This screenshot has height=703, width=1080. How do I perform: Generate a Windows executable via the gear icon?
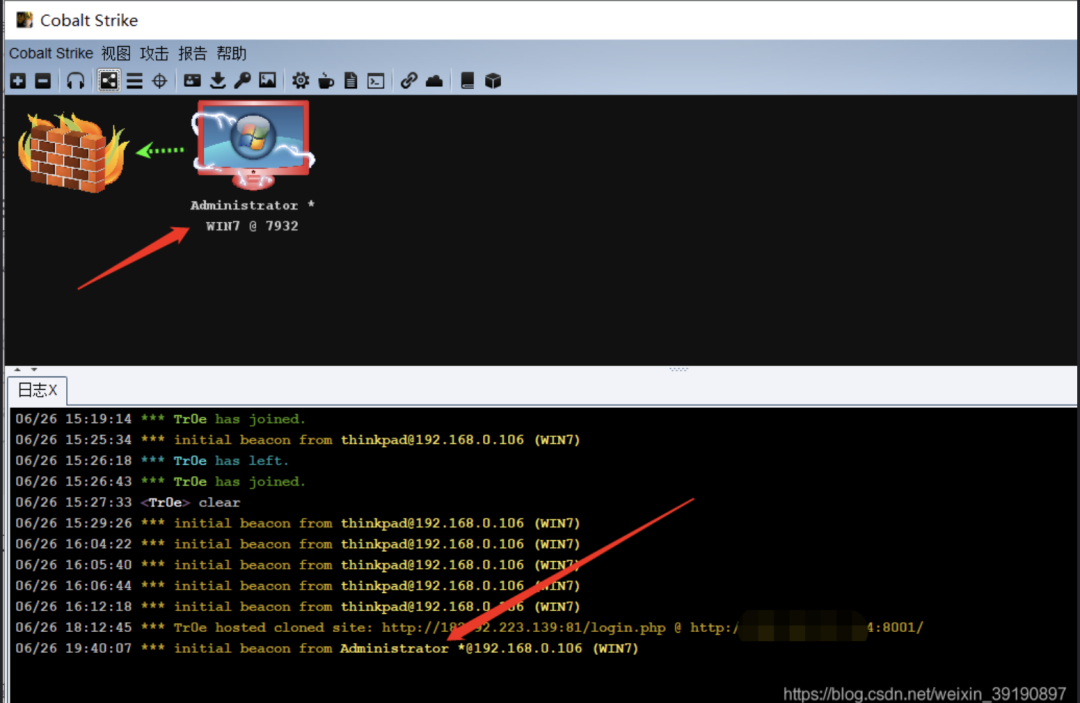click(300, 81)
